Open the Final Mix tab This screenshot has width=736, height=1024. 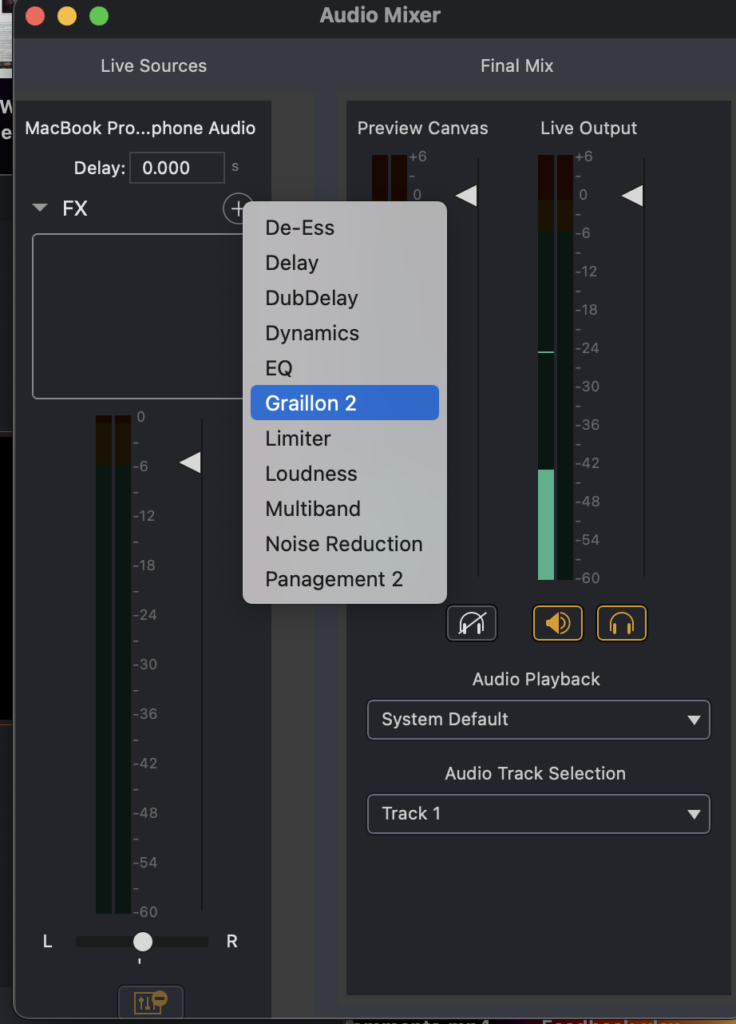coord(516,66)
